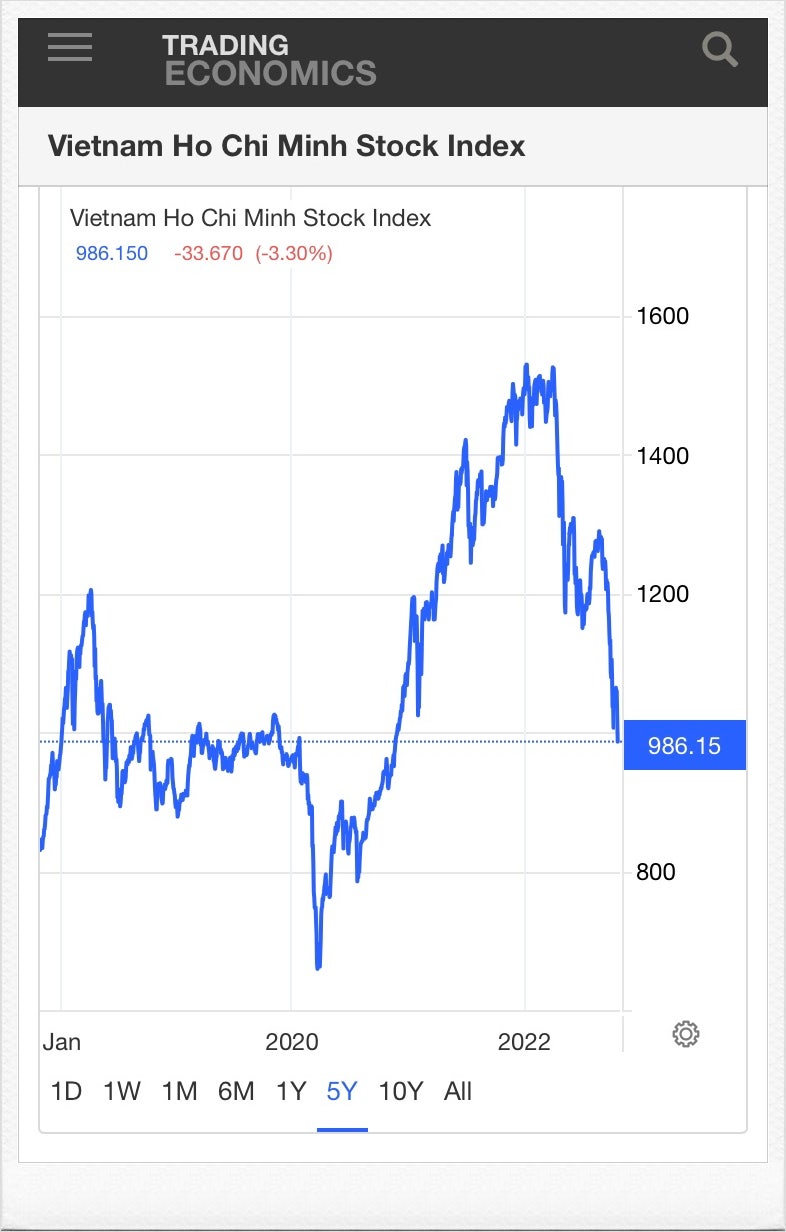The height and width of the screenshot is (1232, 786).
Task: Click the 2022 label on time axis
Action: coord(525,1042)
